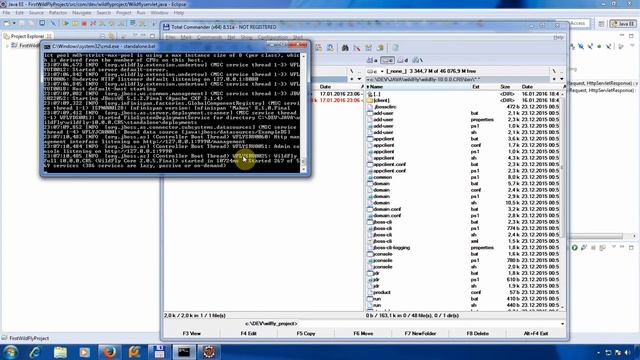Image resolution: width=640 pixels, height=360 pixels.
Task: Open the Java EE perspective button in Eclipse
Action: point(622,24)
